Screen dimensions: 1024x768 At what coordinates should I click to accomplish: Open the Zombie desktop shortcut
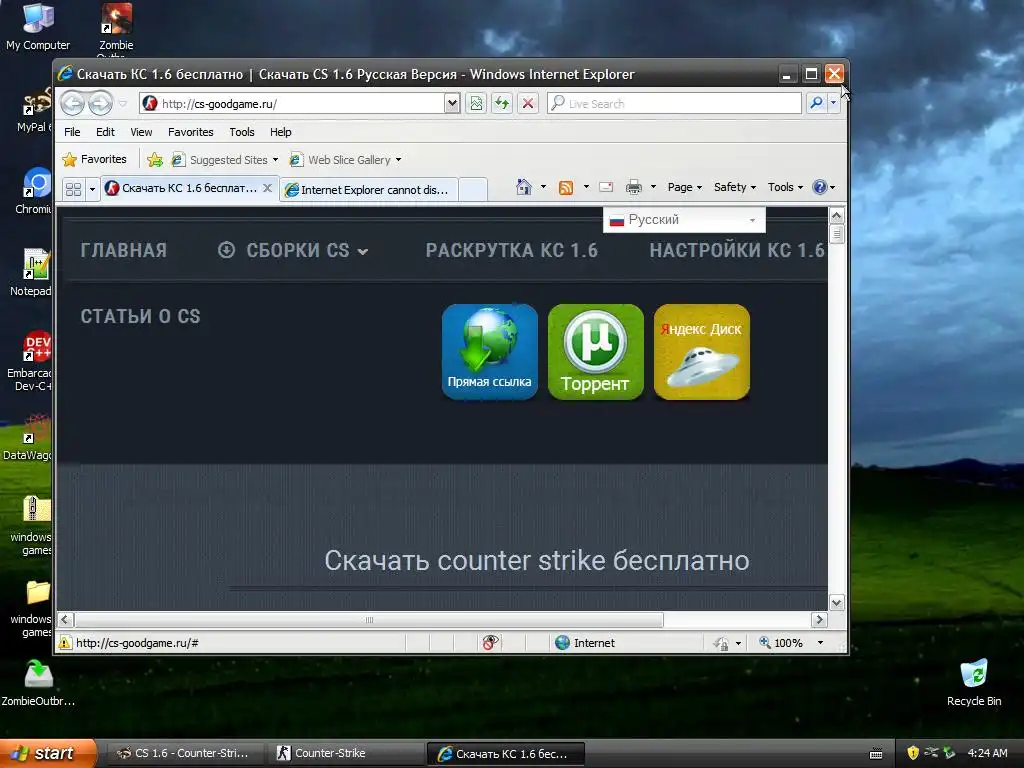point(116,27)
